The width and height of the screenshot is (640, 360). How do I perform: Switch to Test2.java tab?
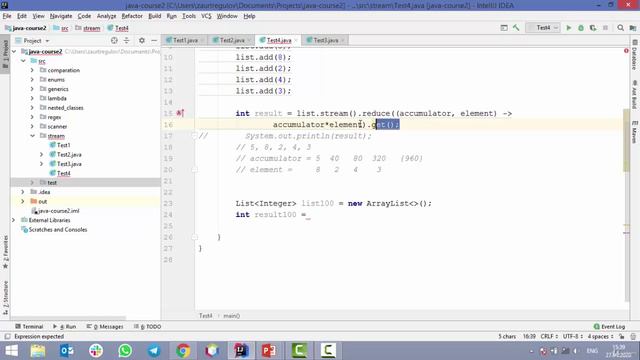click(231, 40)
